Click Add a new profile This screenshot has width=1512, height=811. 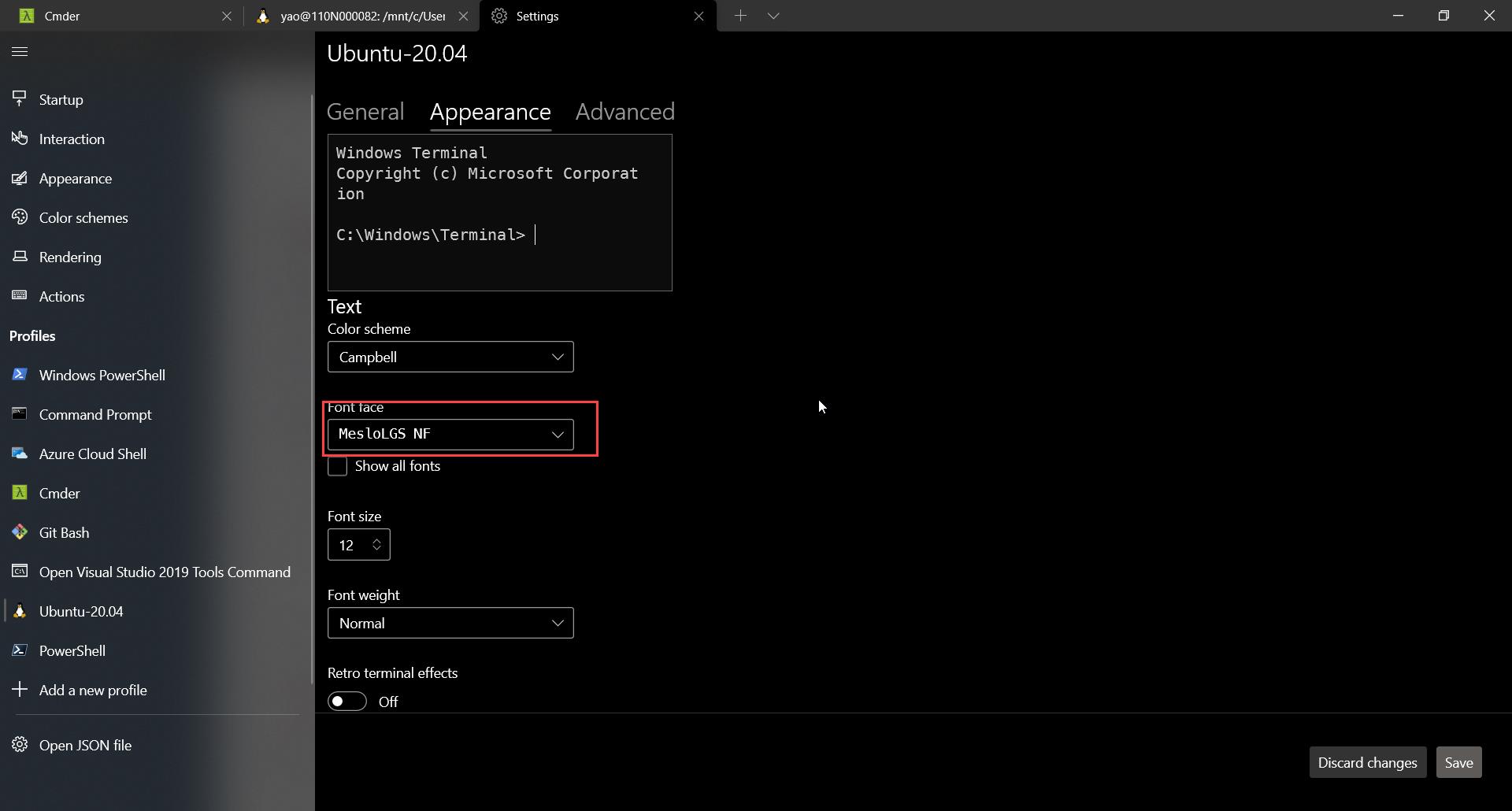pyautogui.click(x=92, y=690)
